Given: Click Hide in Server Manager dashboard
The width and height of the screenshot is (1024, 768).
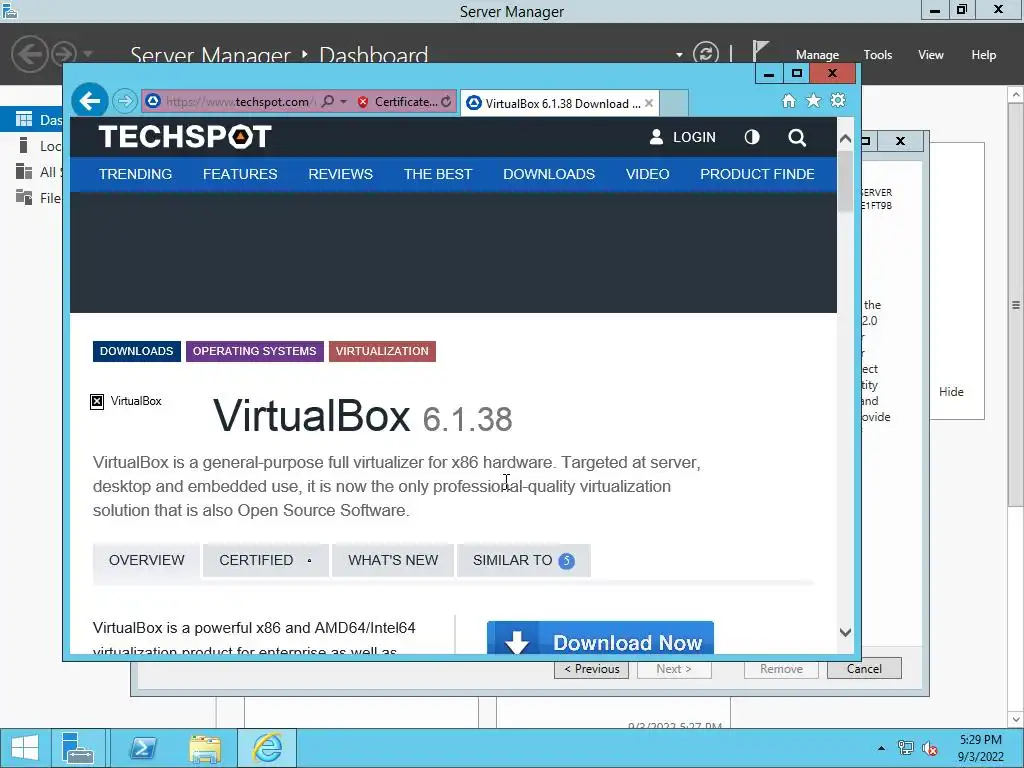Looking at the screenshot, I should point(951,392).
